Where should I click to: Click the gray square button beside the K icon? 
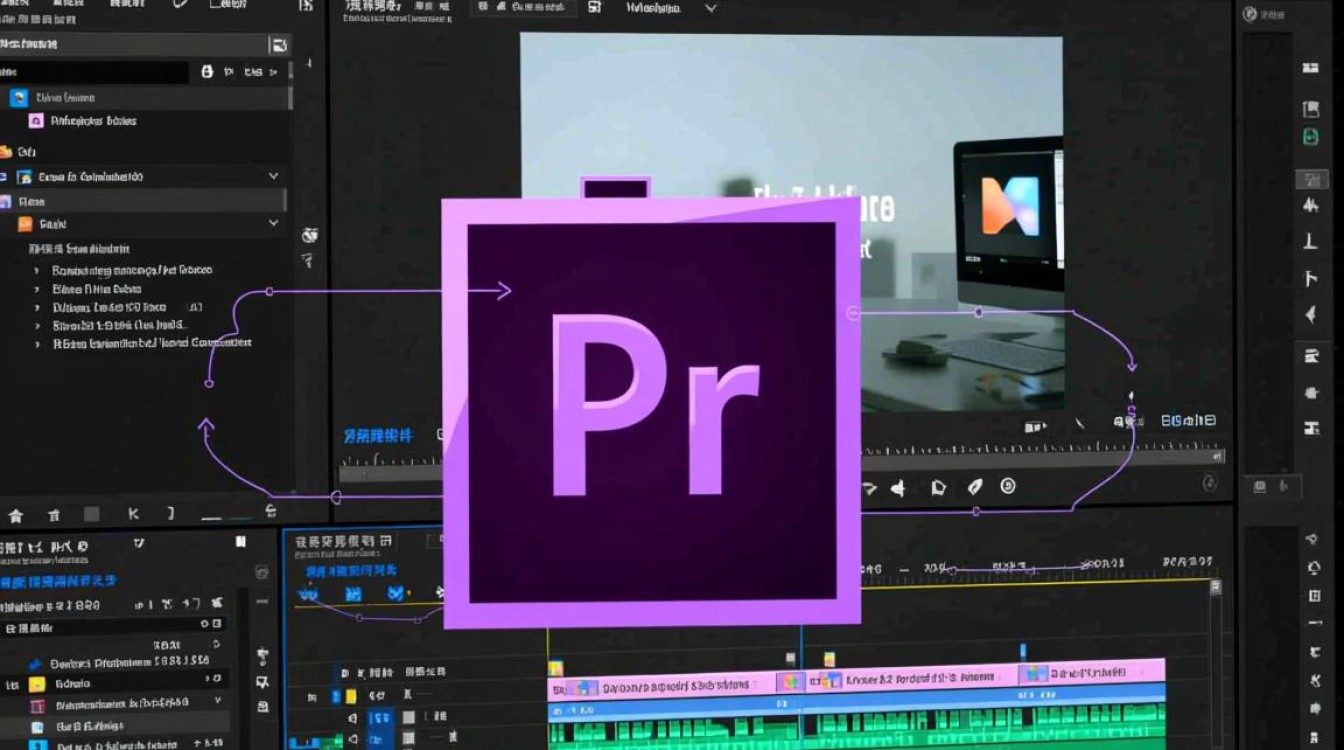(92, 515)
